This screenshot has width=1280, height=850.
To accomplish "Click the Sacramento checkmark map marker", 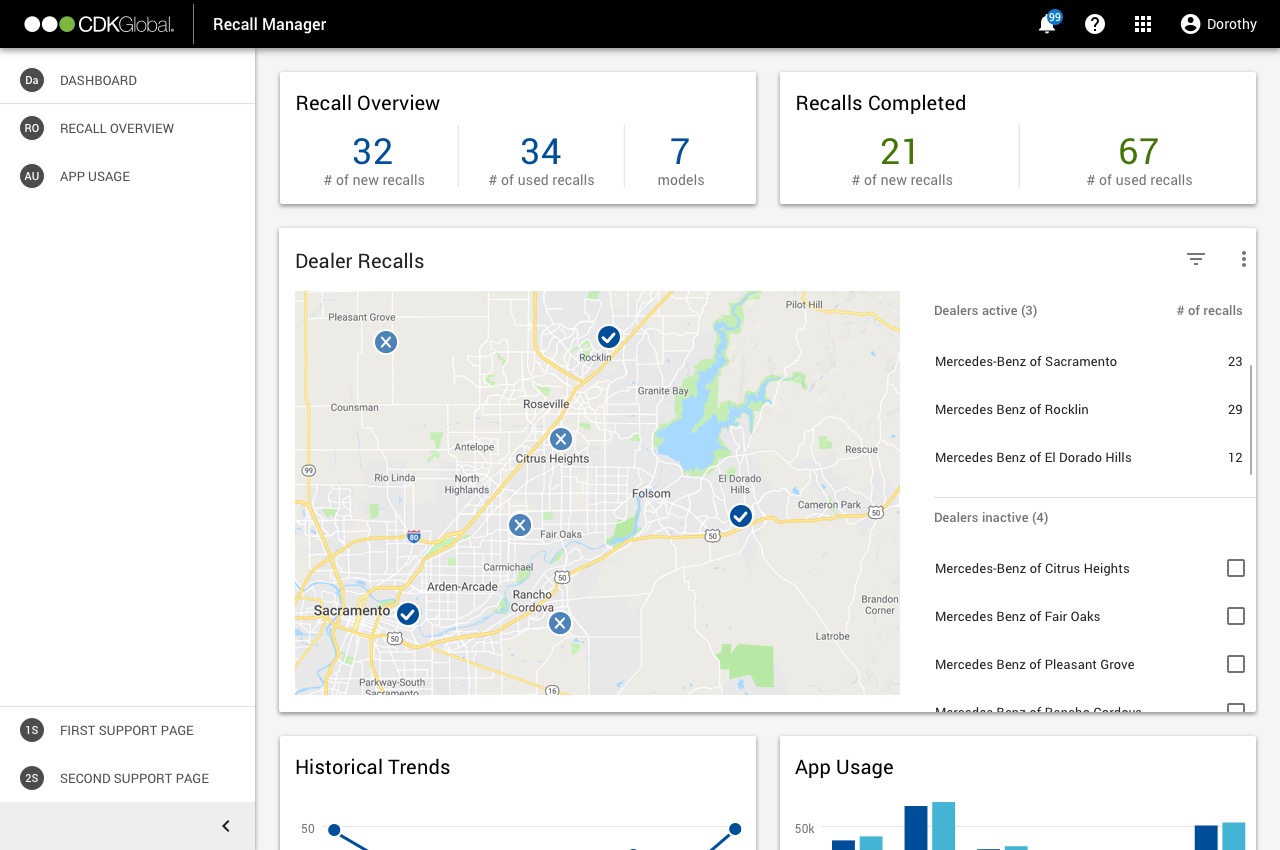I will pyautogui.click(x=408, y=613).
